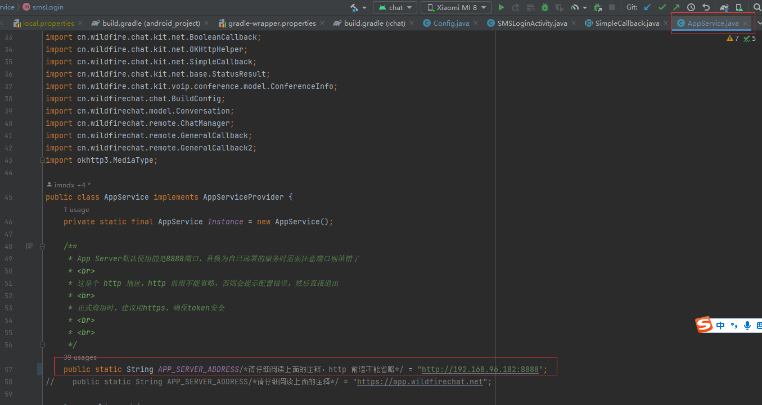Viewport: 762px width, 405px height.
Task: Open the http://192.168.96.182:8888 URL link
Action: (x=480, y=369)
